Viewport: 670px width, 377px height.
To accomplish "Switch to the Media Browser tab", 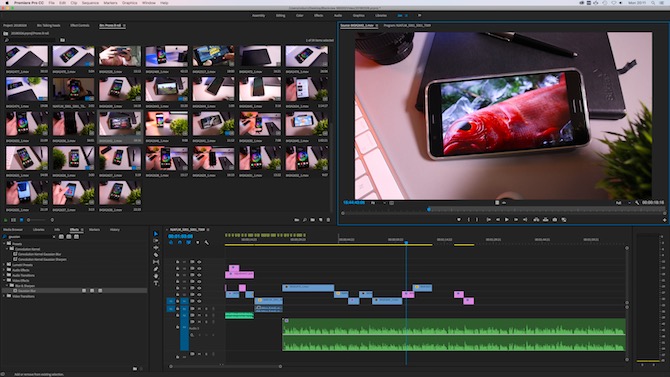I will pyautogui.click(x=13, y=230).
